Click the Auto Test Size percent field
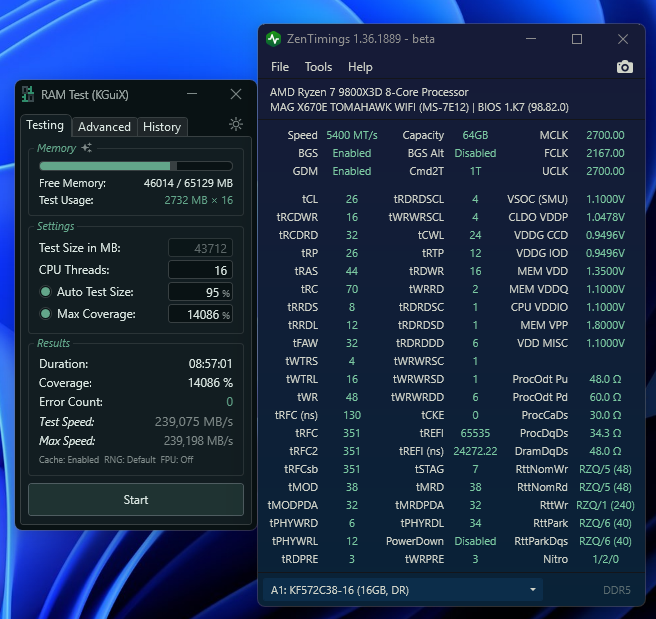Image resolution: width=656 pixels, height=619 pixels. (200, 292)
